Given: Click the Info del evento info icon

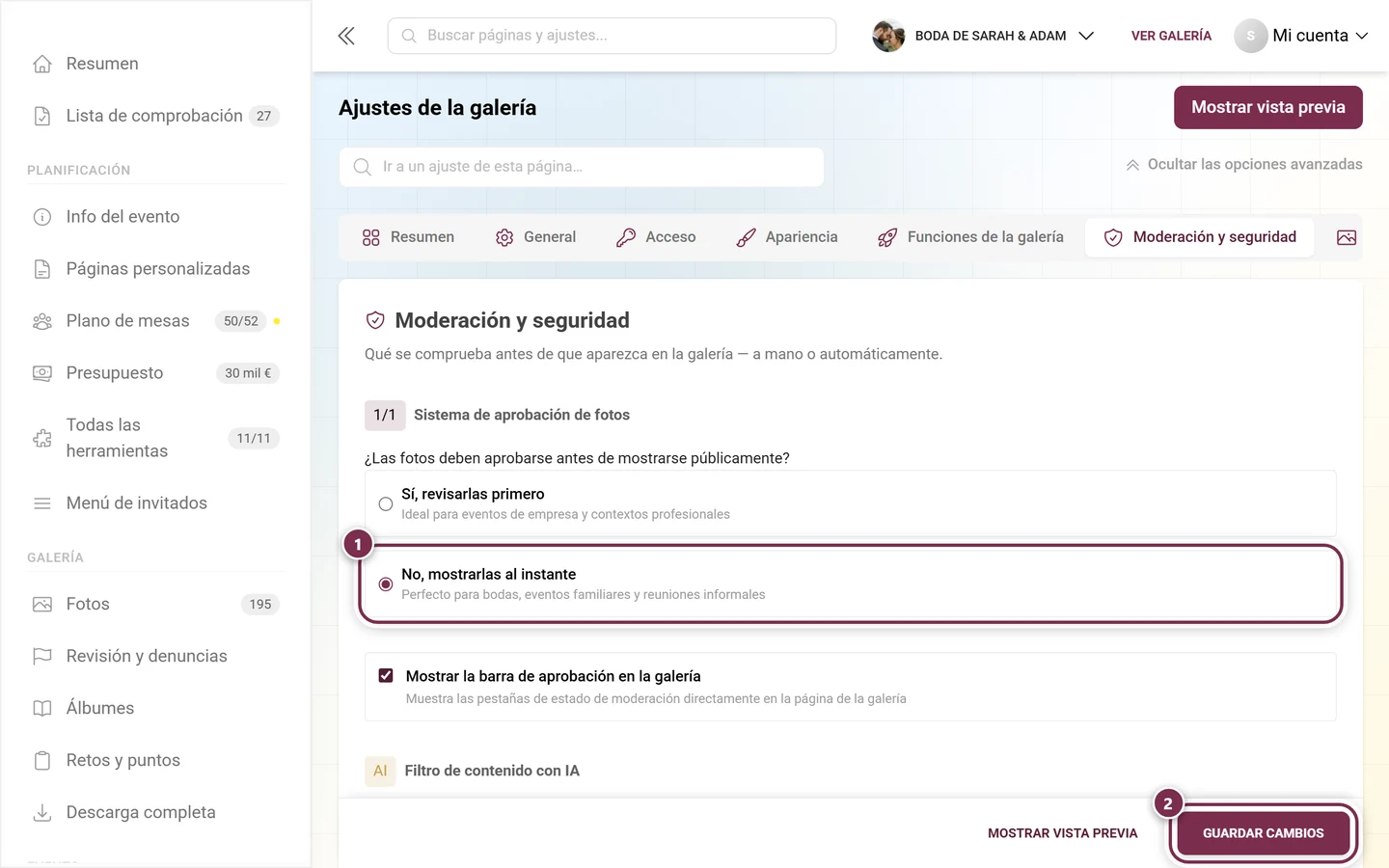Looking at the screenshot, I should pyautogui.click(x=42, y=217).
